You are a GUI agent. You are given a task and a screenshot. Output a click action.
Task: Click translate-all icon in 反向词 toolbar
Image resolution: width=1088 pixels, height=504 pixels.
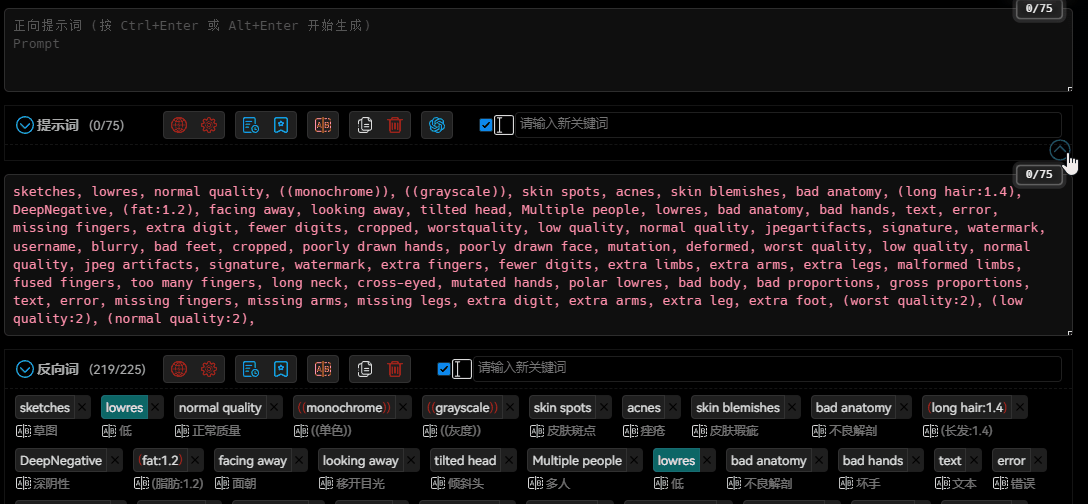(x=323, y=369)
